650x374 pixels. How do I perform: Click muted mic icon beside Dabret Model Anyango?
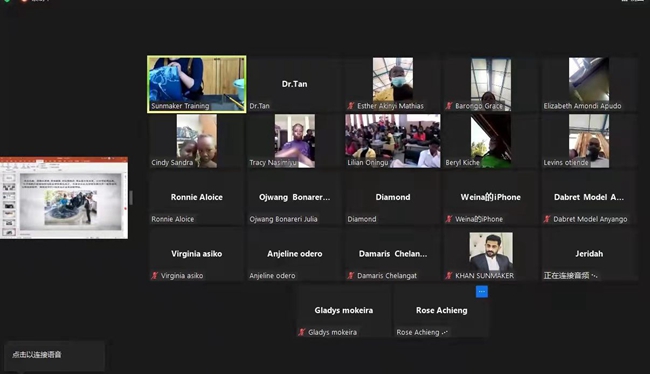547,219
